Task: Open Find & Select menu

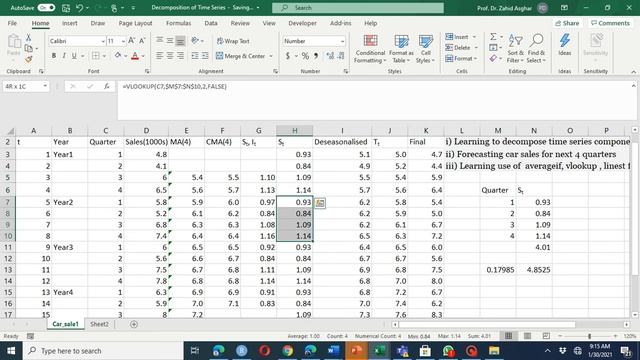Action: tap(536, 49)
